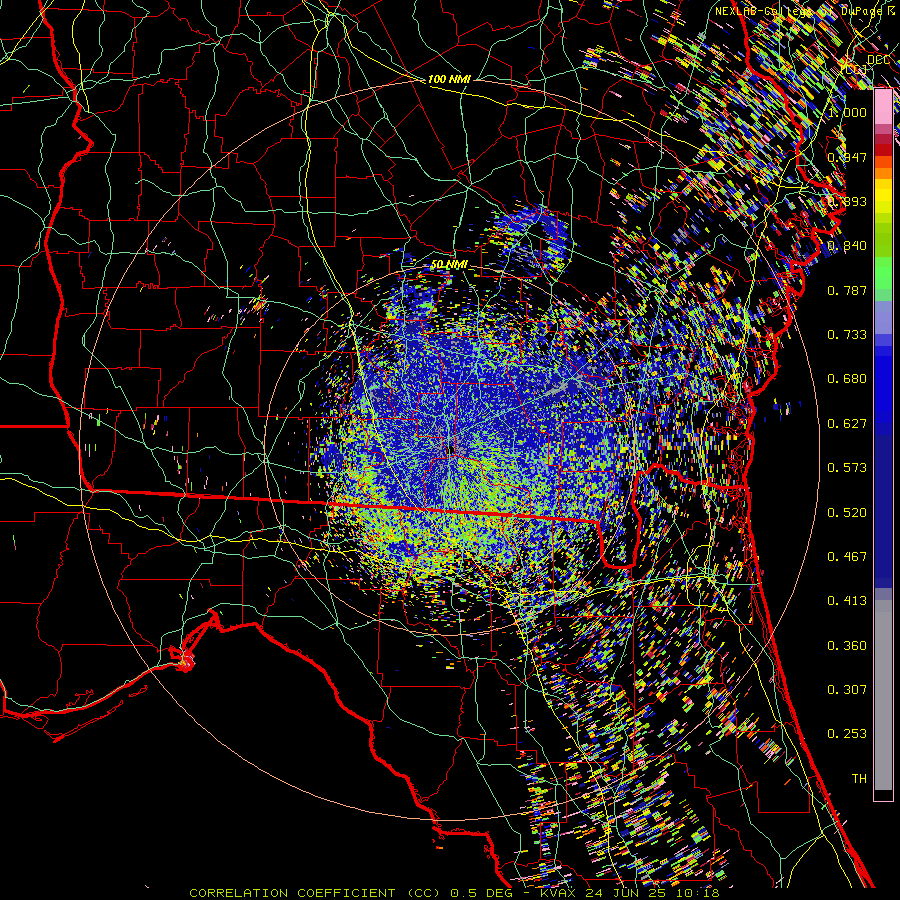900x900 pixels.
Task: Click the 50 NMI range ring label
Action: click(x=449, y=265)
